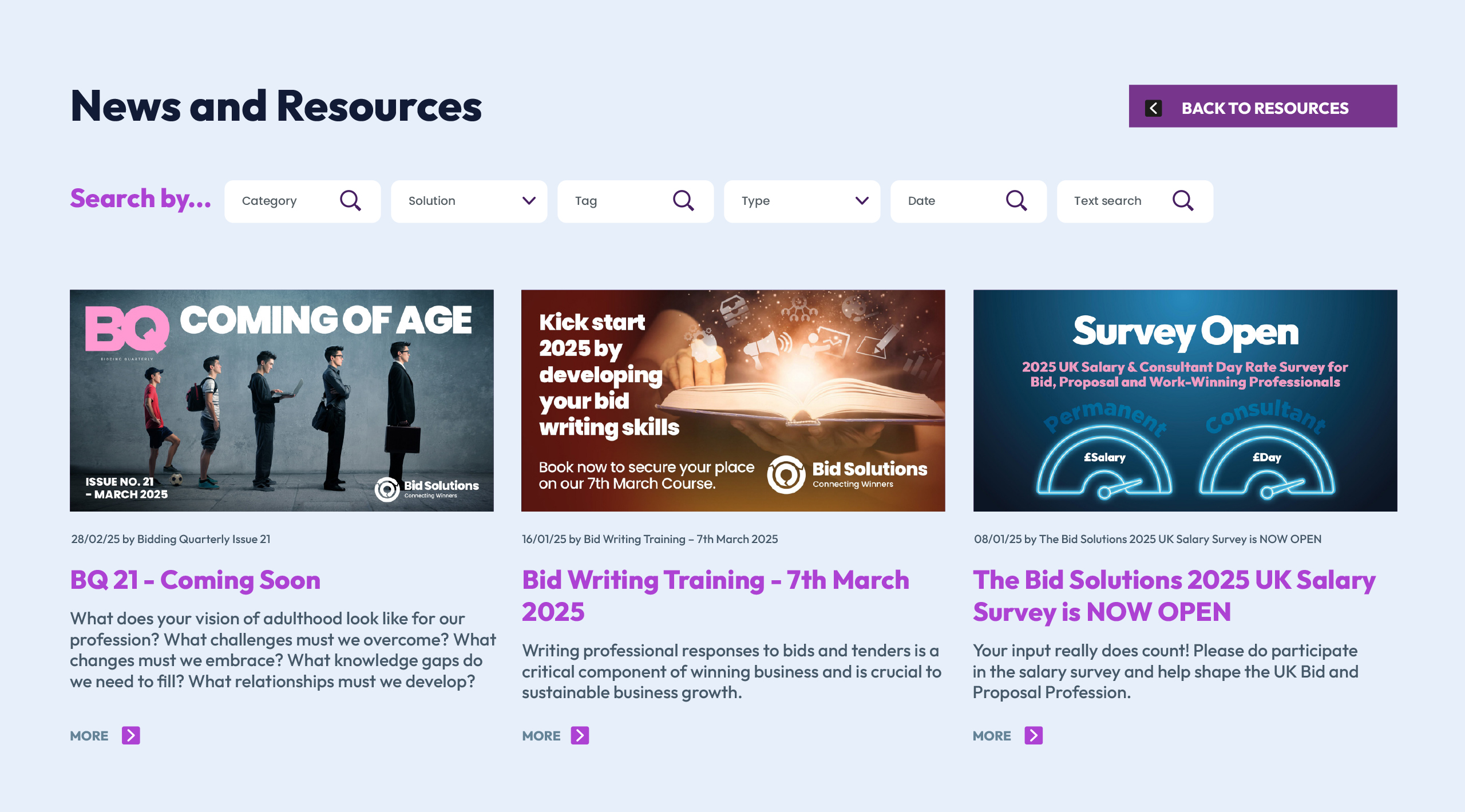The height and width of the screenshot is (812, 1465).
Task: Click the Coming of Age BQ thumbnail
Action: 282,400
